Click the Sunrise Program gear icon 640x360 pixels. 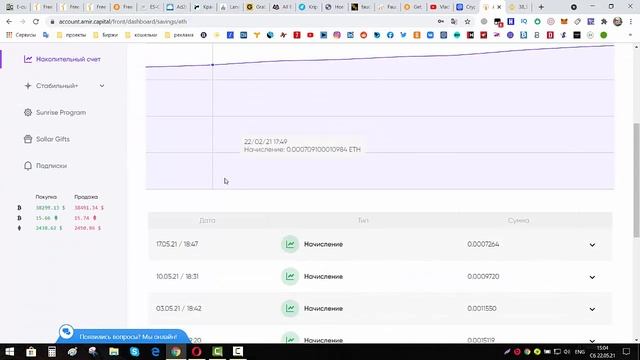(28, 112)
